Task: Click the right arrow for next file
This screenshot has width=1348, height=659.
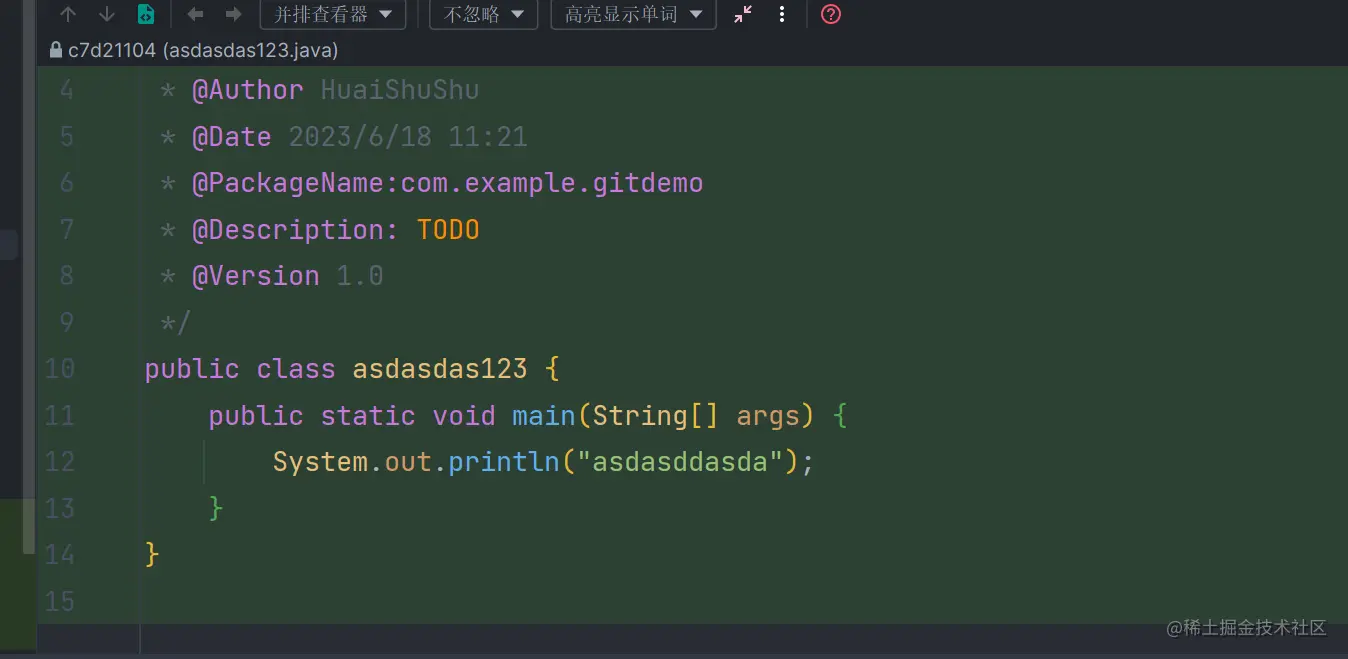Action: click(234, 15)
